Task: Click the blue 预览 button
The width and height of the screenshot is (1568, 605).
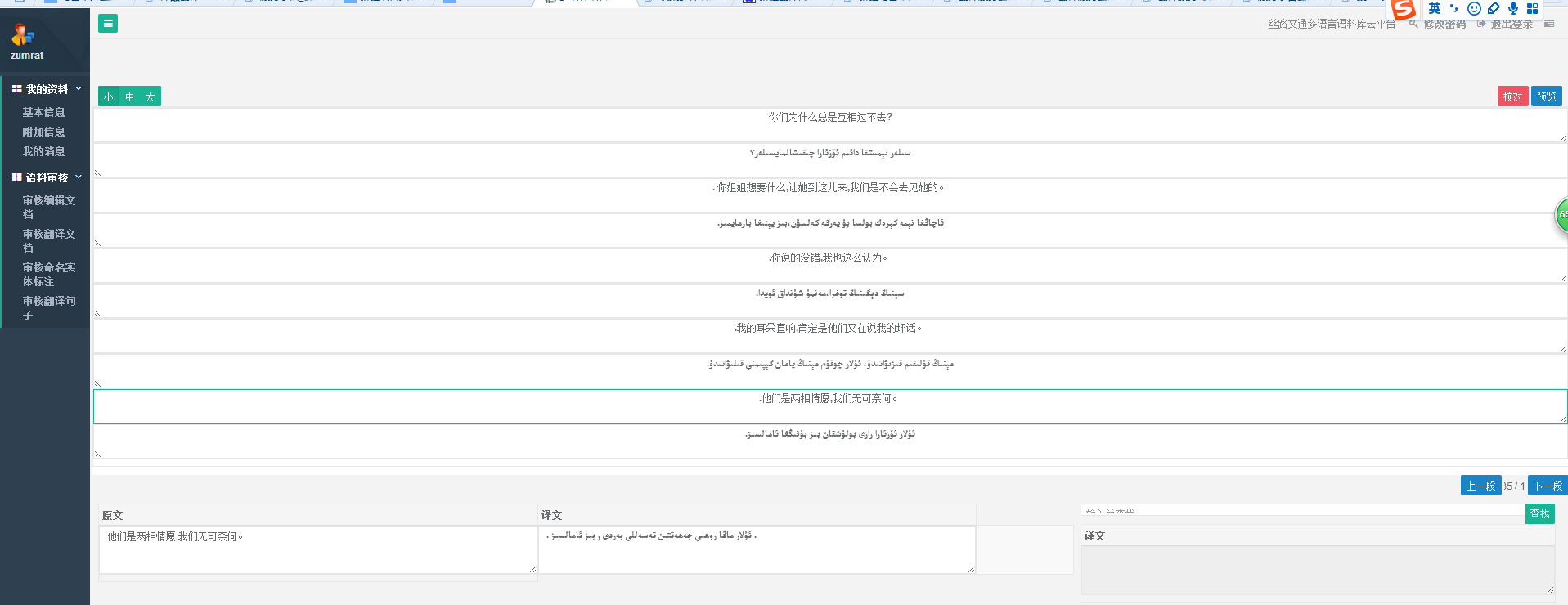Action: pos(1546,96)
